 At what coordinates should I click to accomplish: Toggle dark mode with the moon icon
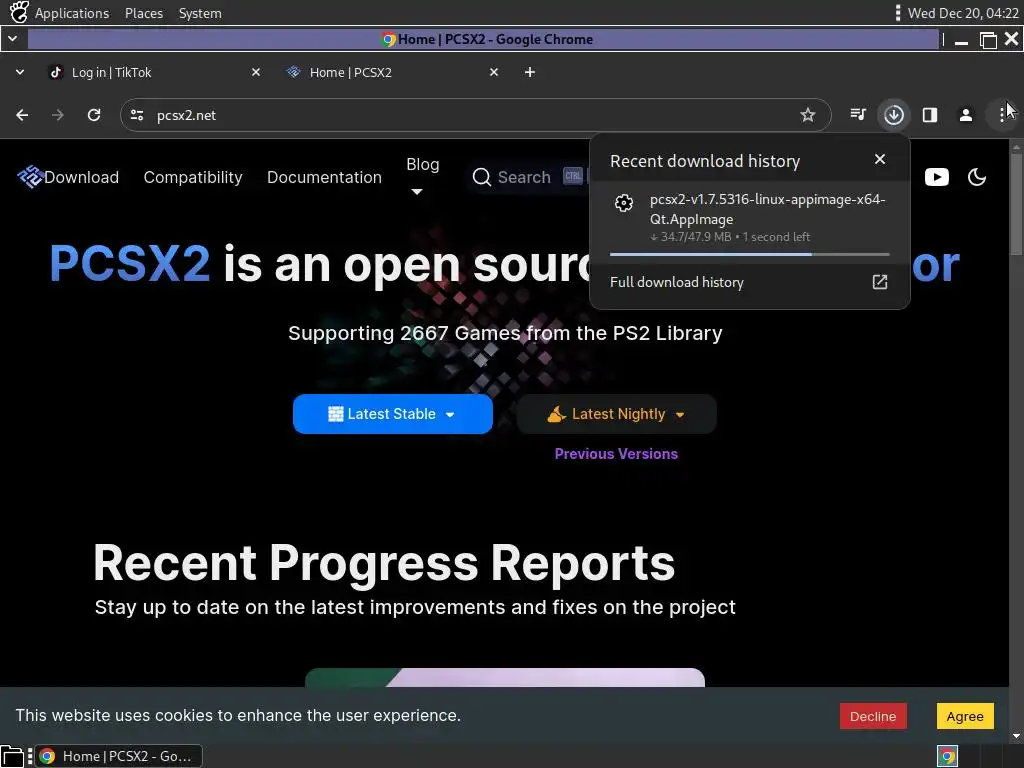click(977, 177)
